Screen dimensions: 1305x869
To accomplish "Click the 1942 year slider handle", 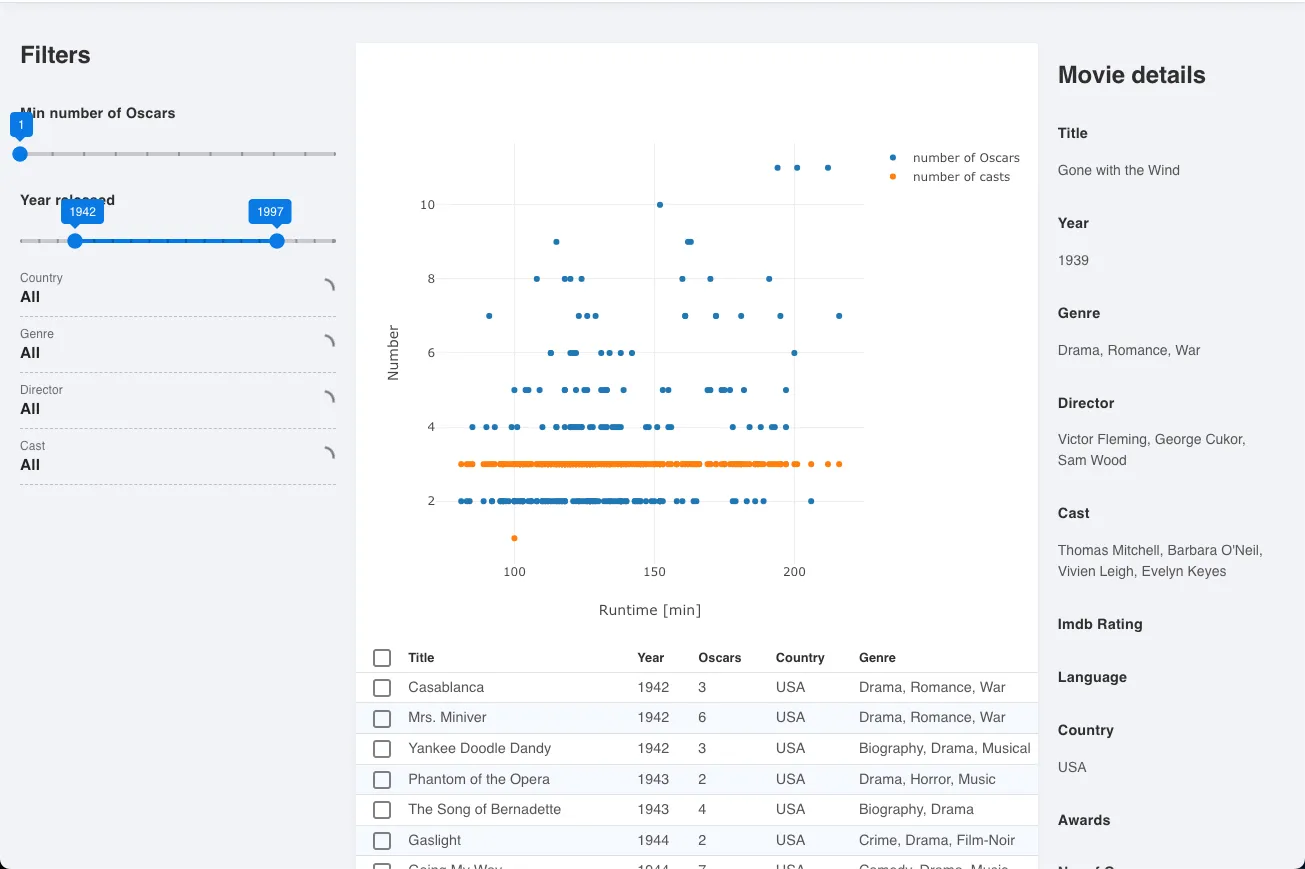I will pyautogui.click(x=75, y=241).
